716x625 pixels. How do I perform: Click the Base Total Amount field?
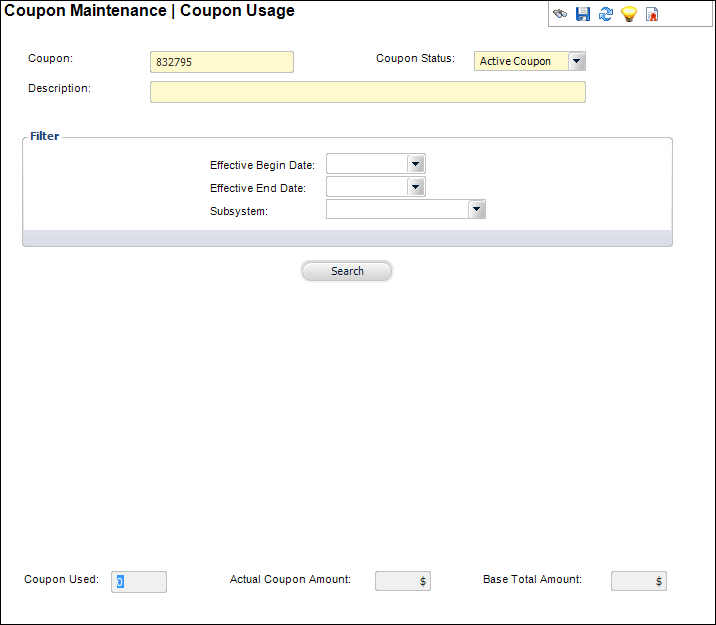pos(638,581)
